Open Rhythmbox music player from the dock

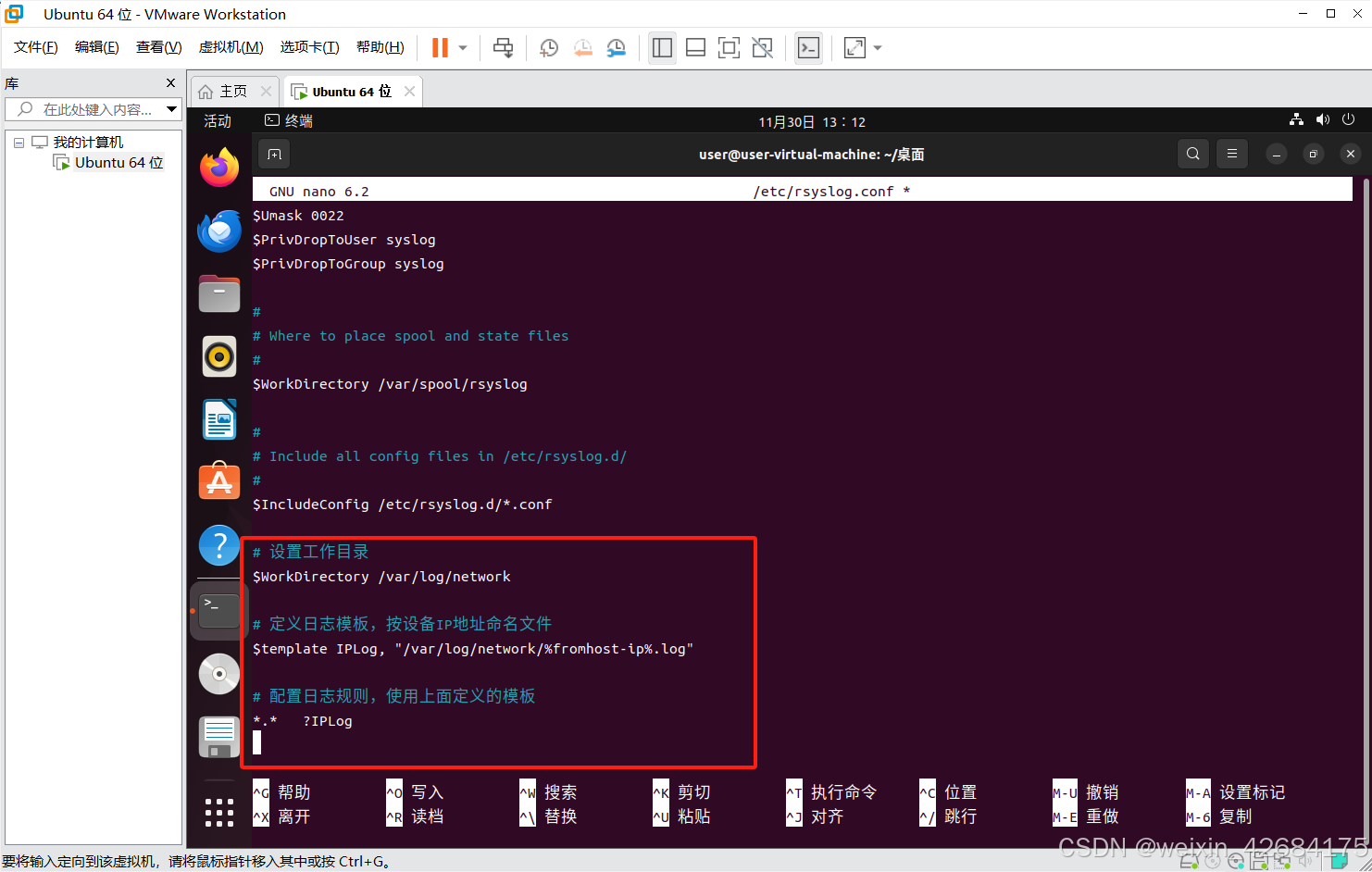pos(218,356)
